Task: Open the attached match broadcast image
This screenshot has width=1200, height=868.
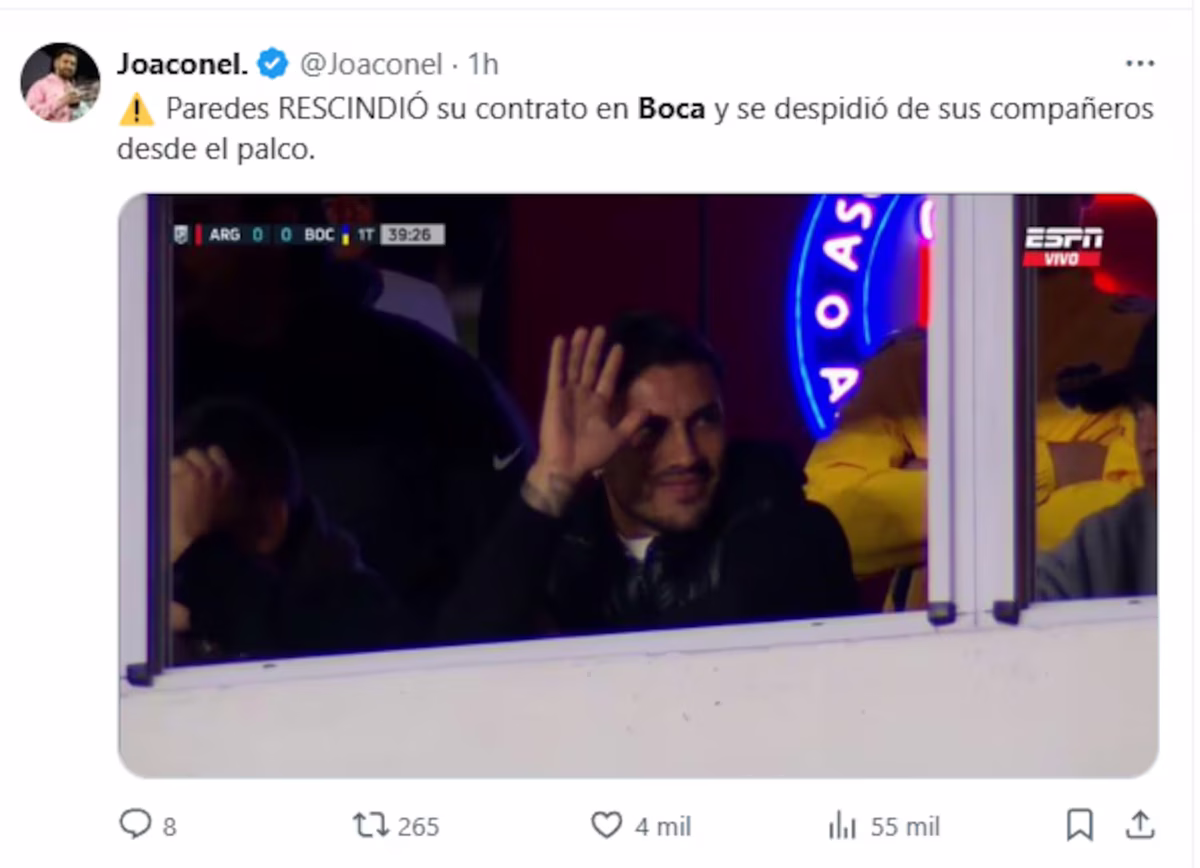Action: (638, 485)
